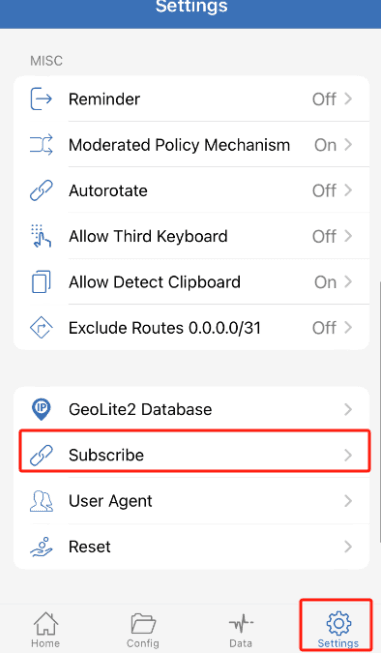
Task: Open Subscribe row chevron arrow
Action: click(x=348, y=455)
